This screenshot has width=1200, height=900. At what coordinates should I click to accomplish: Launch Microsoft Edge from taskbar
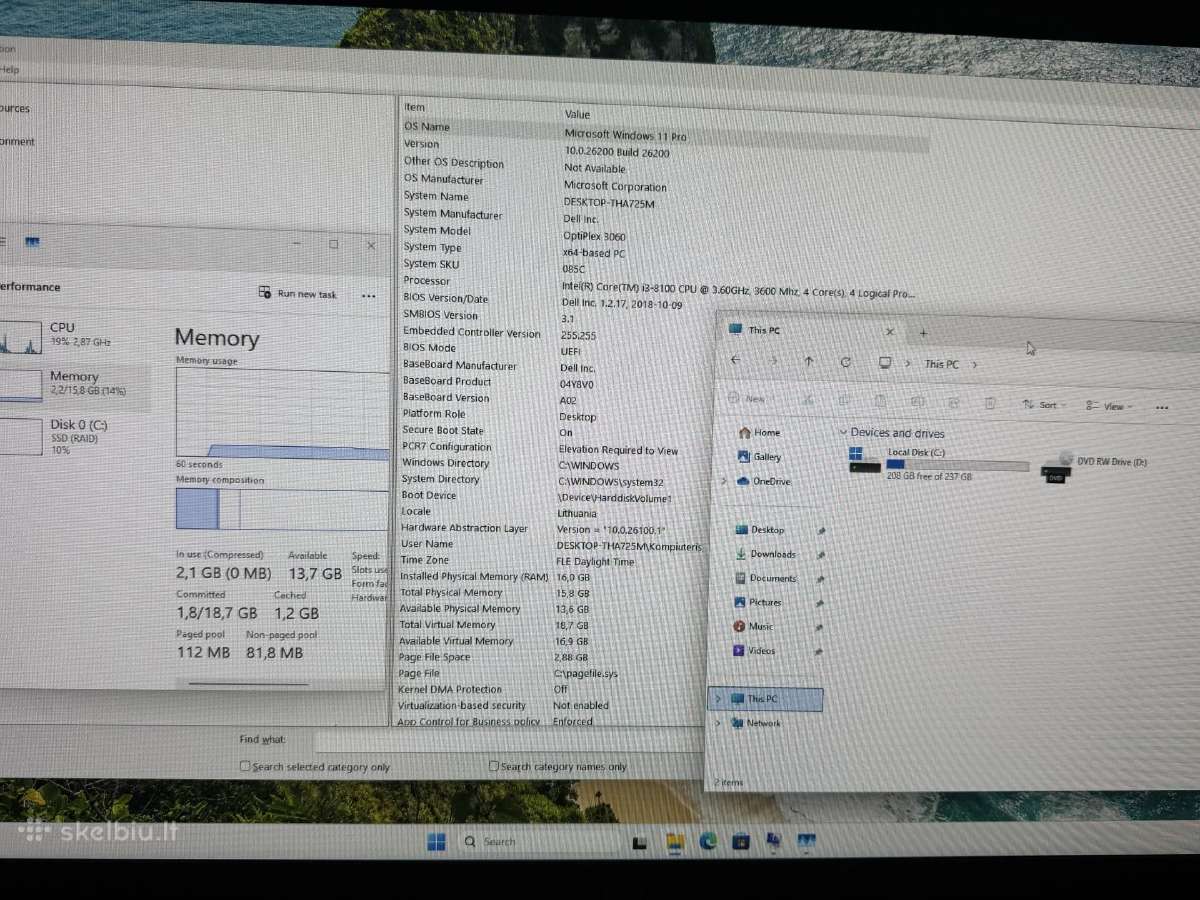coord(708,842)
